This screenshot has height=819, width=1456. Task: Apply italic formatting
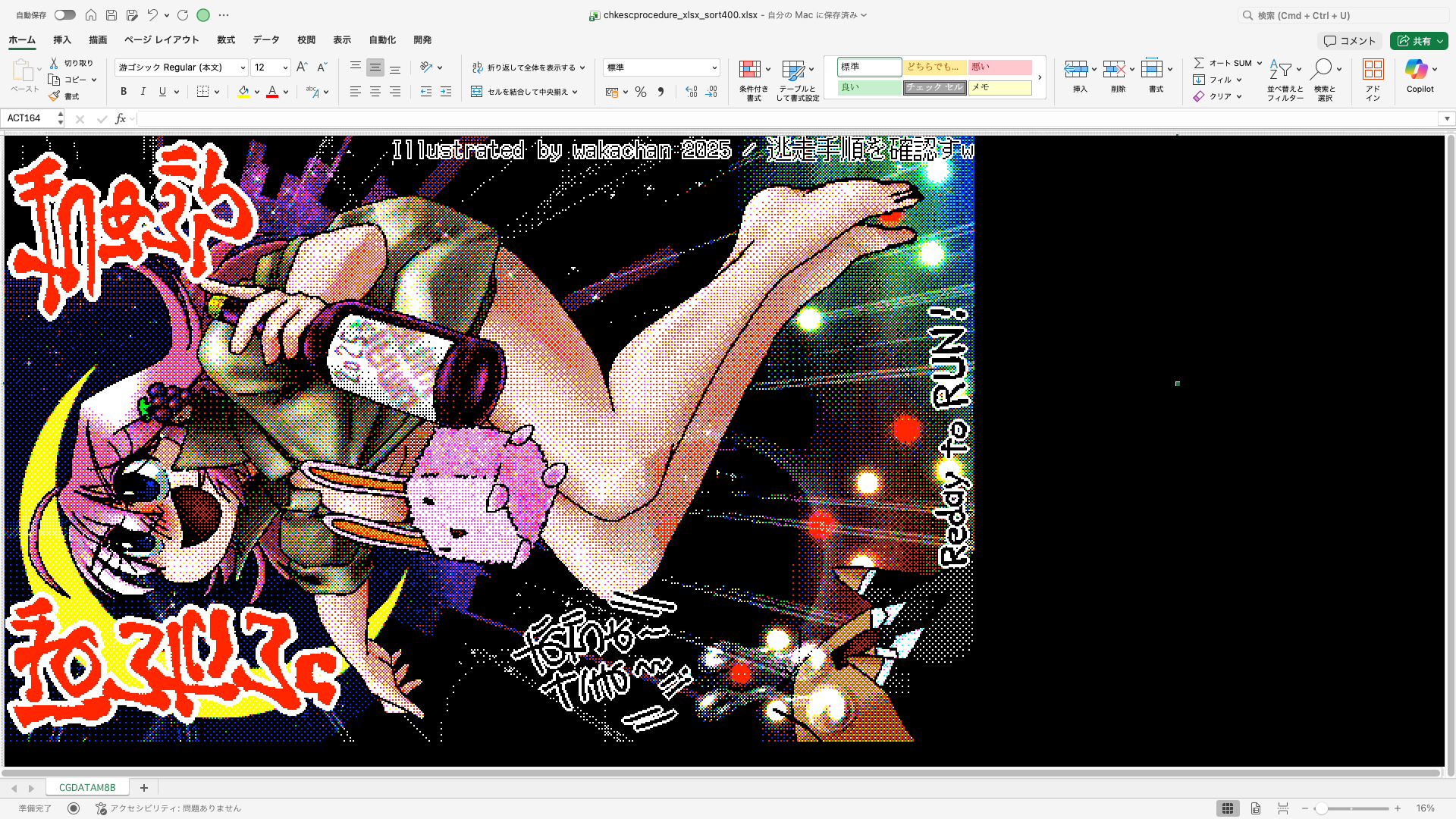click(143, 91)
